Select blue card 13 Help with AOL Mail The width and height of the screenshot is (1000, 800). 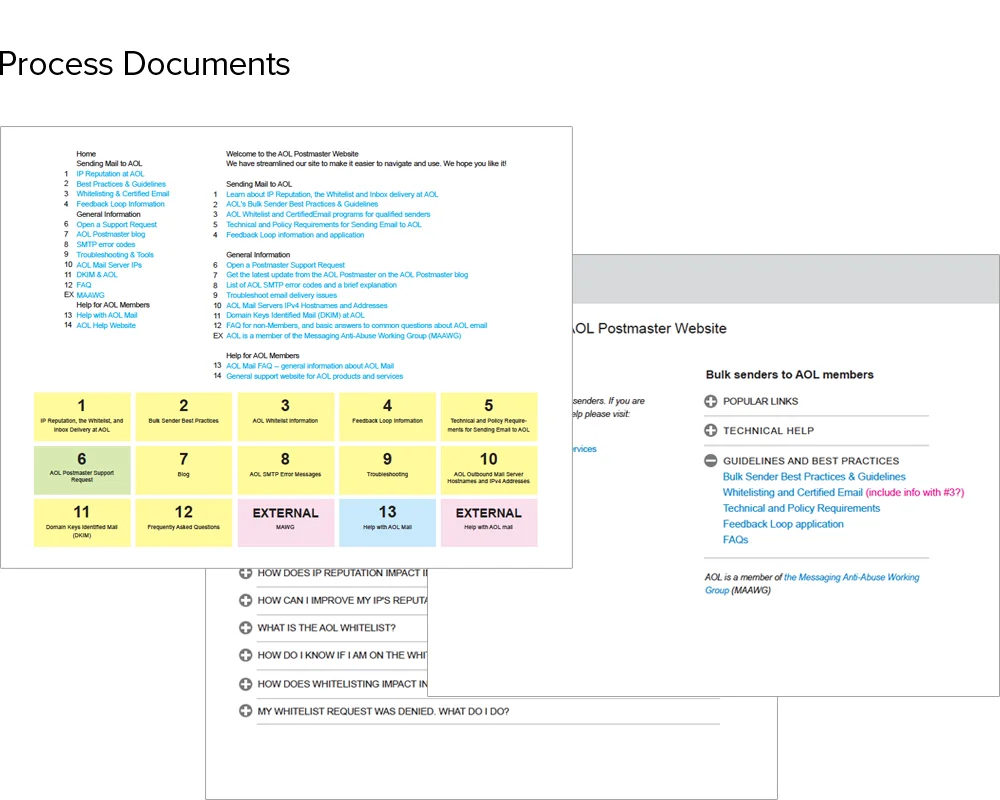pyautogui.click(x=387, y=523)
